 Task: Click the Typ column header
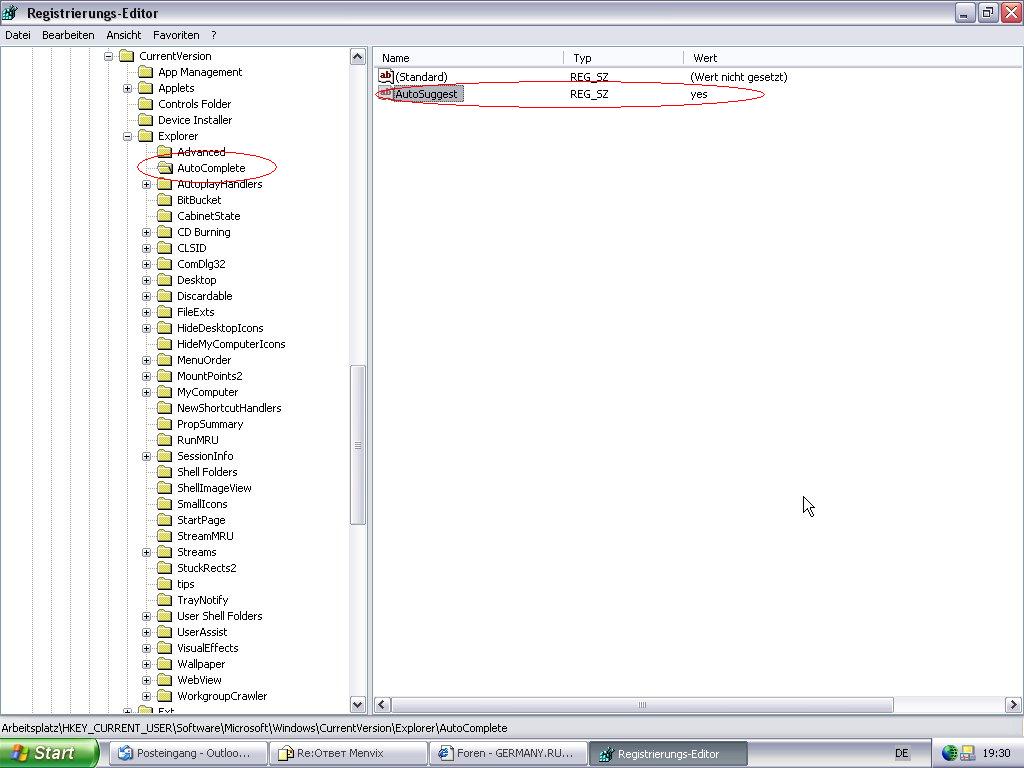(624, 58)
